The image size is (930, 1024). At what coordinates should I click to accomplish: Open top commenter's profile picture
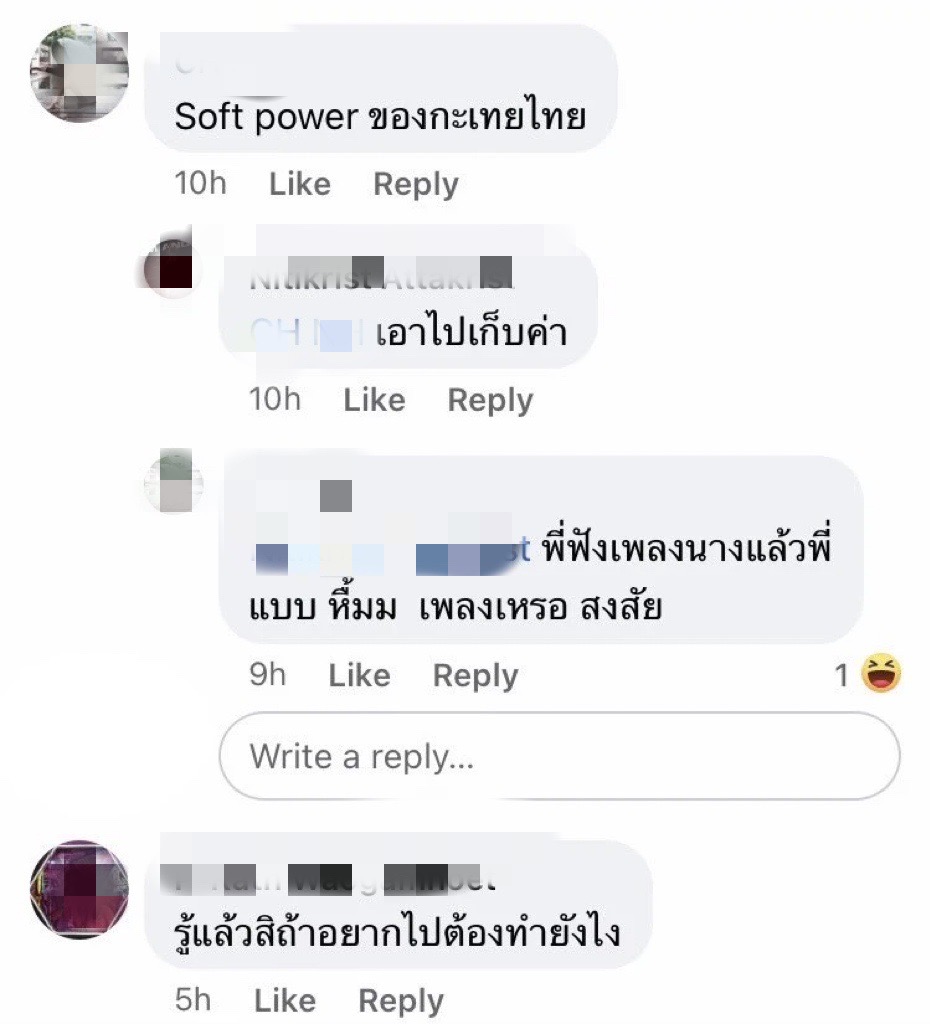[79, 72]
